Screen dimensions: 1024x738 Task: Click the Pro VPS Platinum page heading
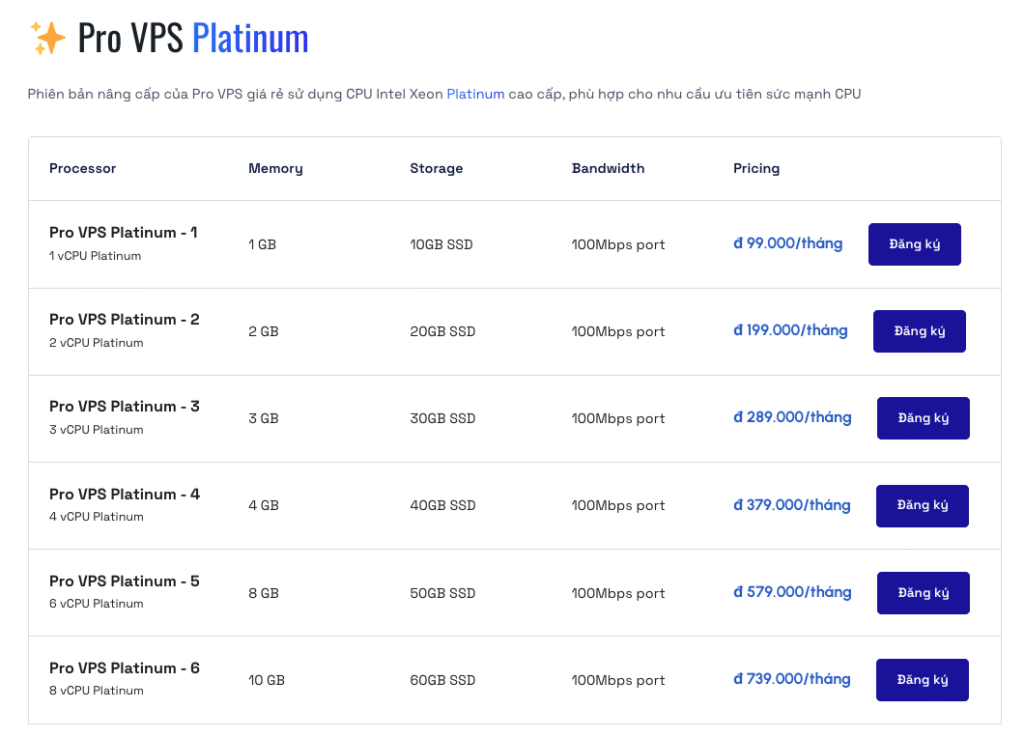[x=193, y=38]
